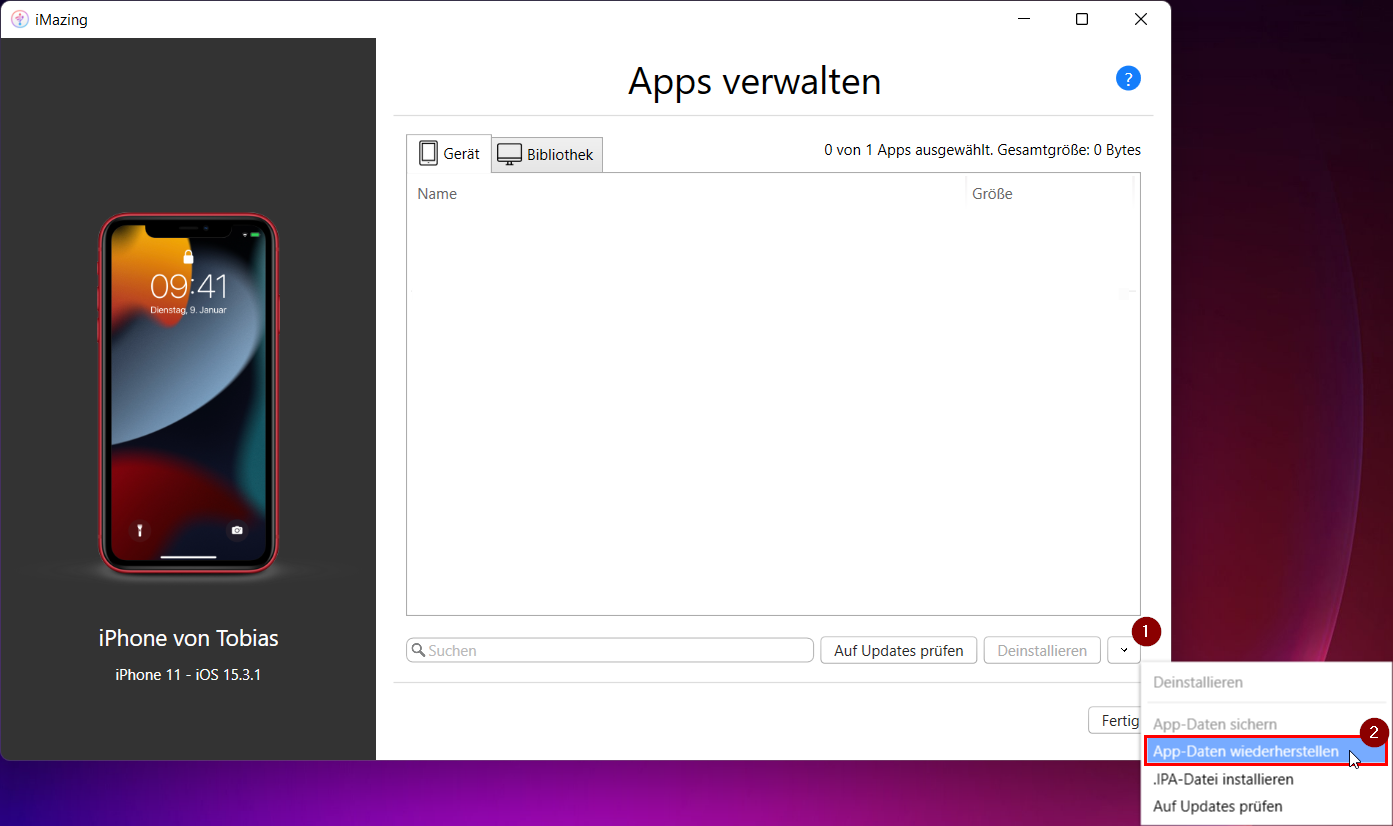Expand the small chevron dropdown next to Deinstallieren
The width and height of the screenshot is (1393, 826).
(1124, 650)
